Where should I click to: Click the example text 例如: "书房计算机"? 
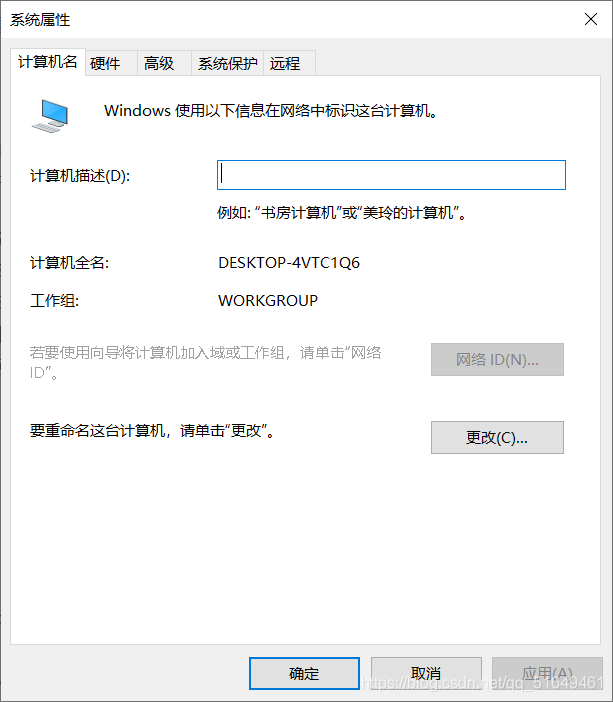coord(343,213)
